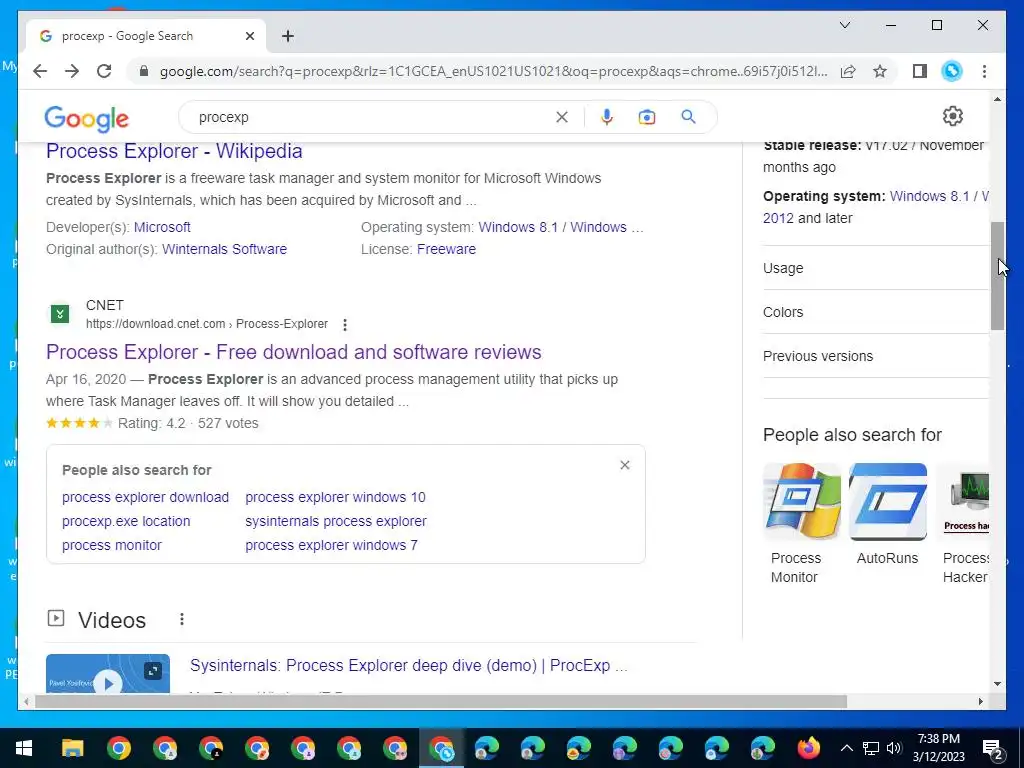Submit search using the magnifier icon
Screen dimensions: 1024x768
688,117
